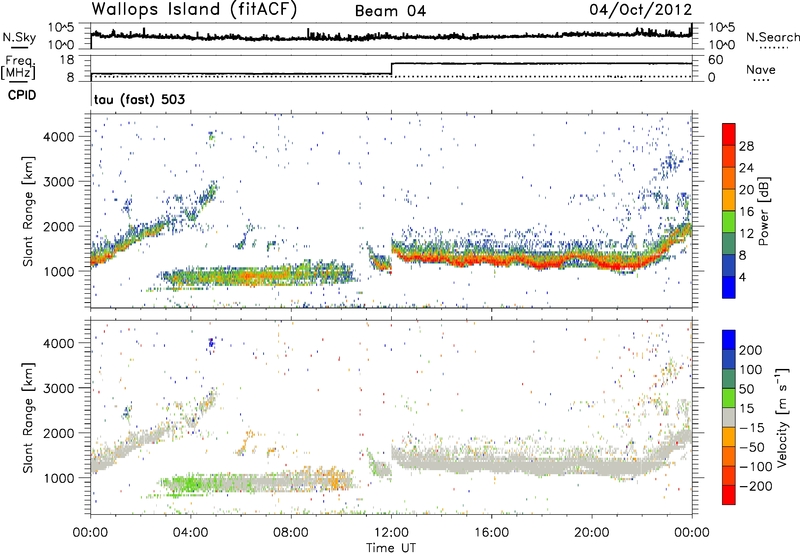Click the "CPID" label
The width and height of the screenshot is (800, 554).
point(22,95)
